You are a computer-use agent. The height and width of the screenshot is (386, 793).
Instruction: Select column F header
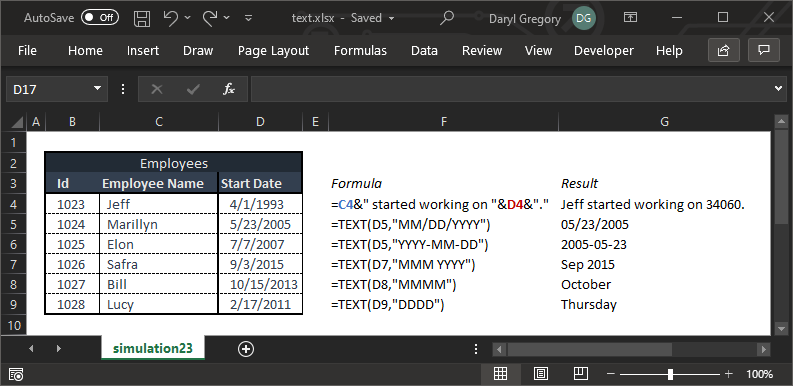coord(444,121)
